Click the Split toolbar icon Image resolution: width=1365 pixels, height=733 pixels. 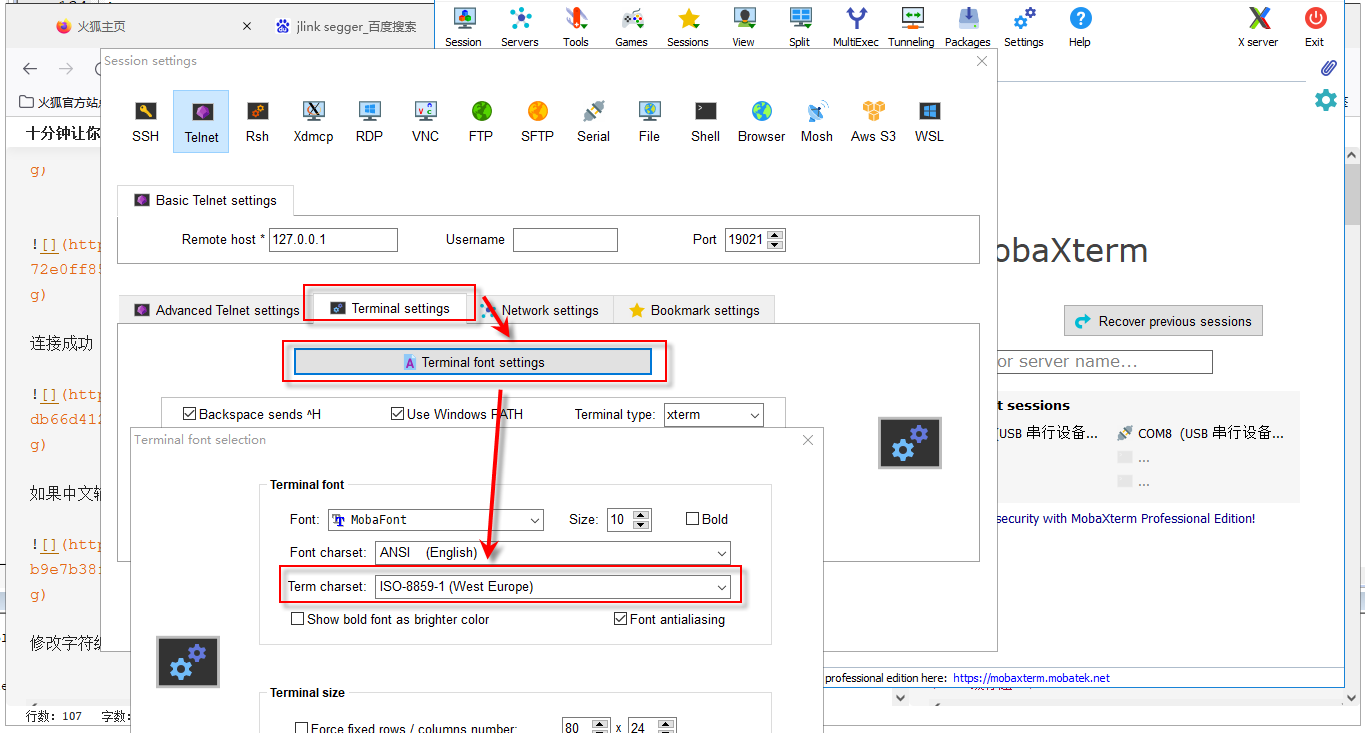(x=799, y=26)
